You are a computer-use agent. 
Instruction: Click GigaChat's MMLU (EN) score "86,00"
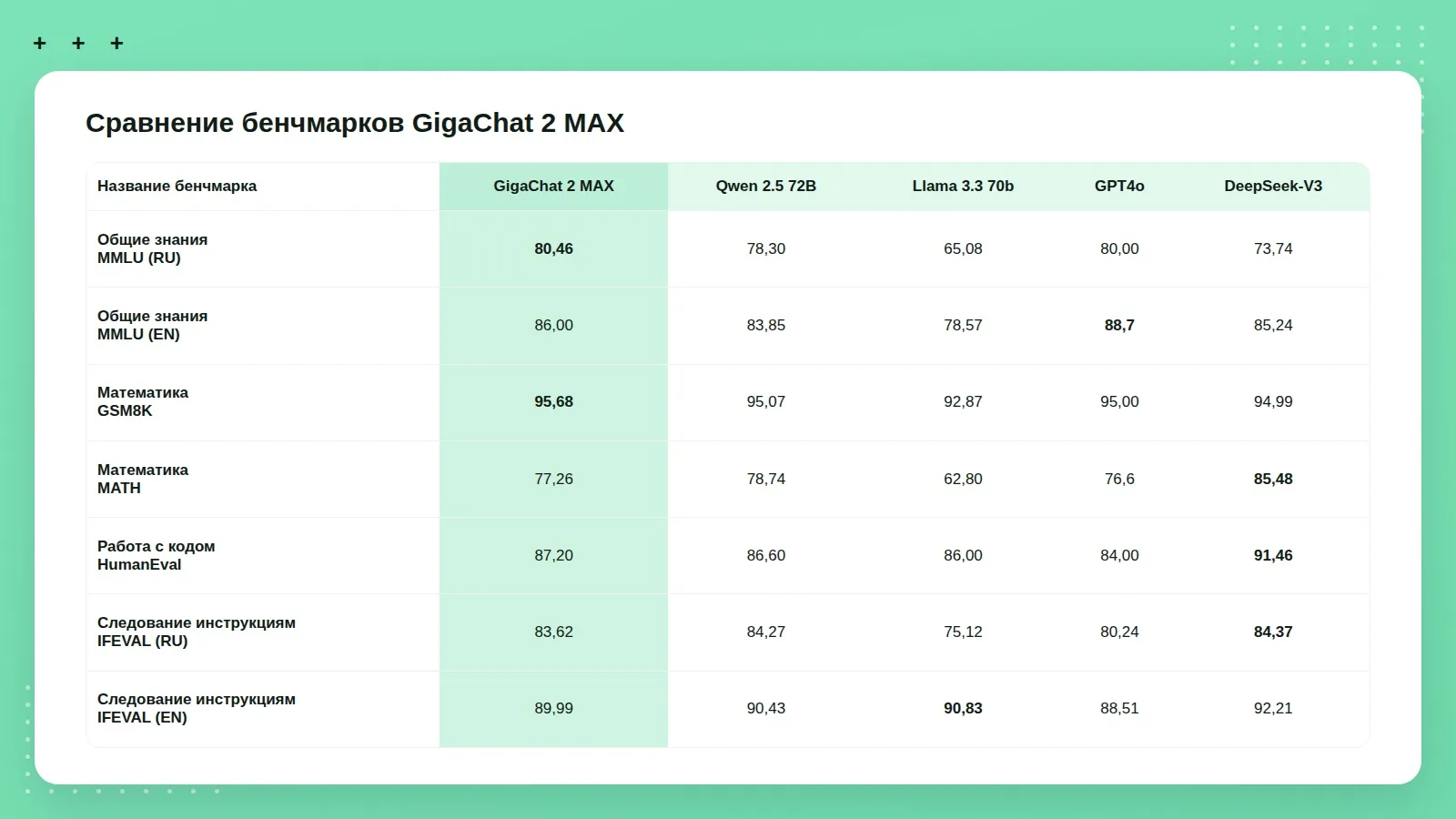[554, 325]
